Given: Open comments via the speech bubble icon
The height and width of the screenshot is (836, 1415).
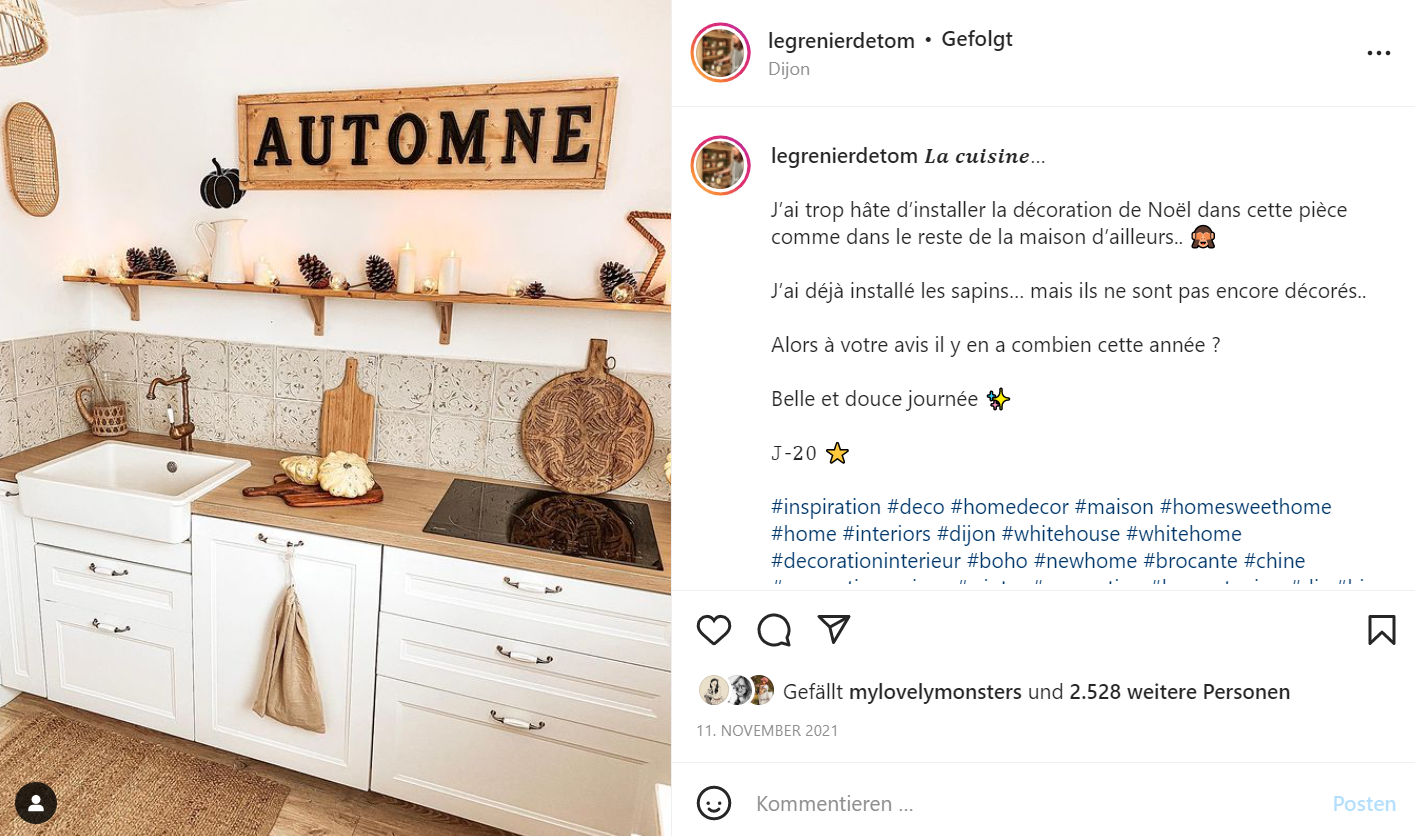Looking at the screenshot, I should [x=774, y=629].
